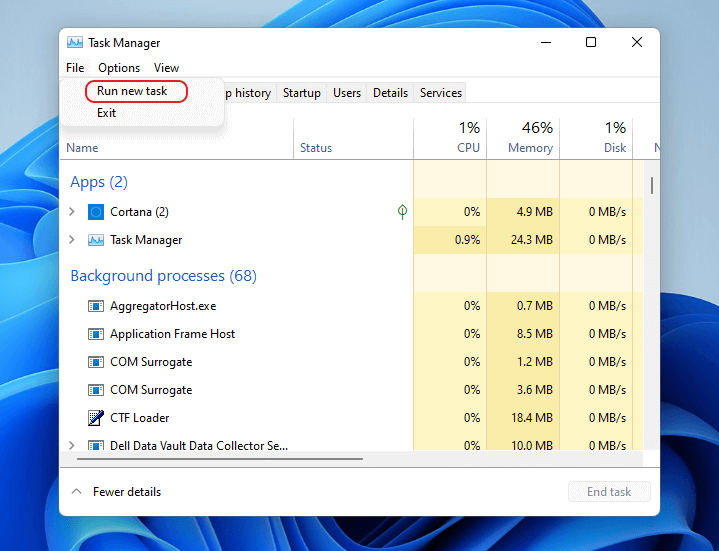719x551 pixels.
Task: Select the Application Frame Host name
Action: [x=172, y=334]
